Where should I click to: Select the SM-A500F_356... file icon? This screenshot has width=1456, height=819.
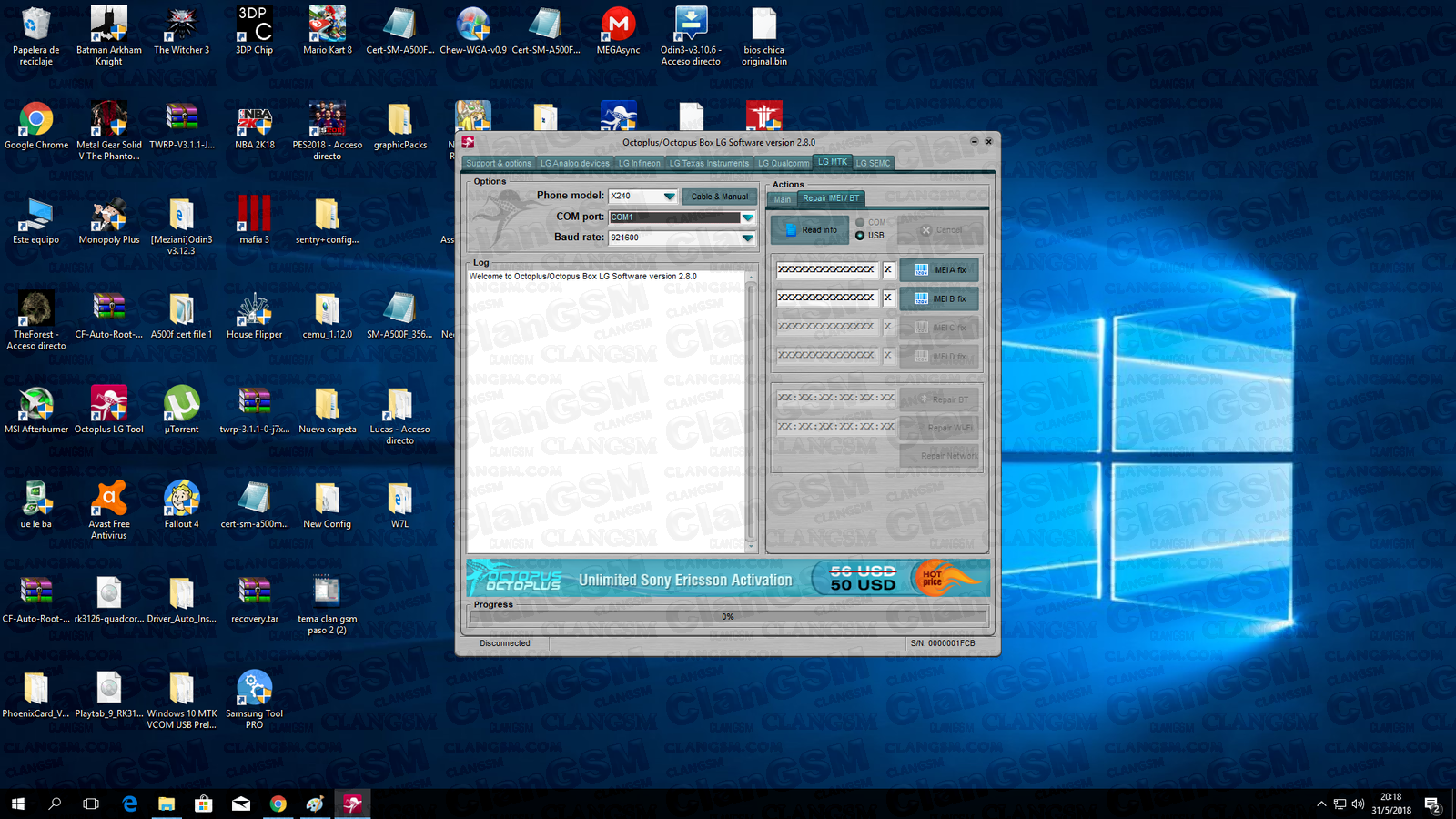399,316
